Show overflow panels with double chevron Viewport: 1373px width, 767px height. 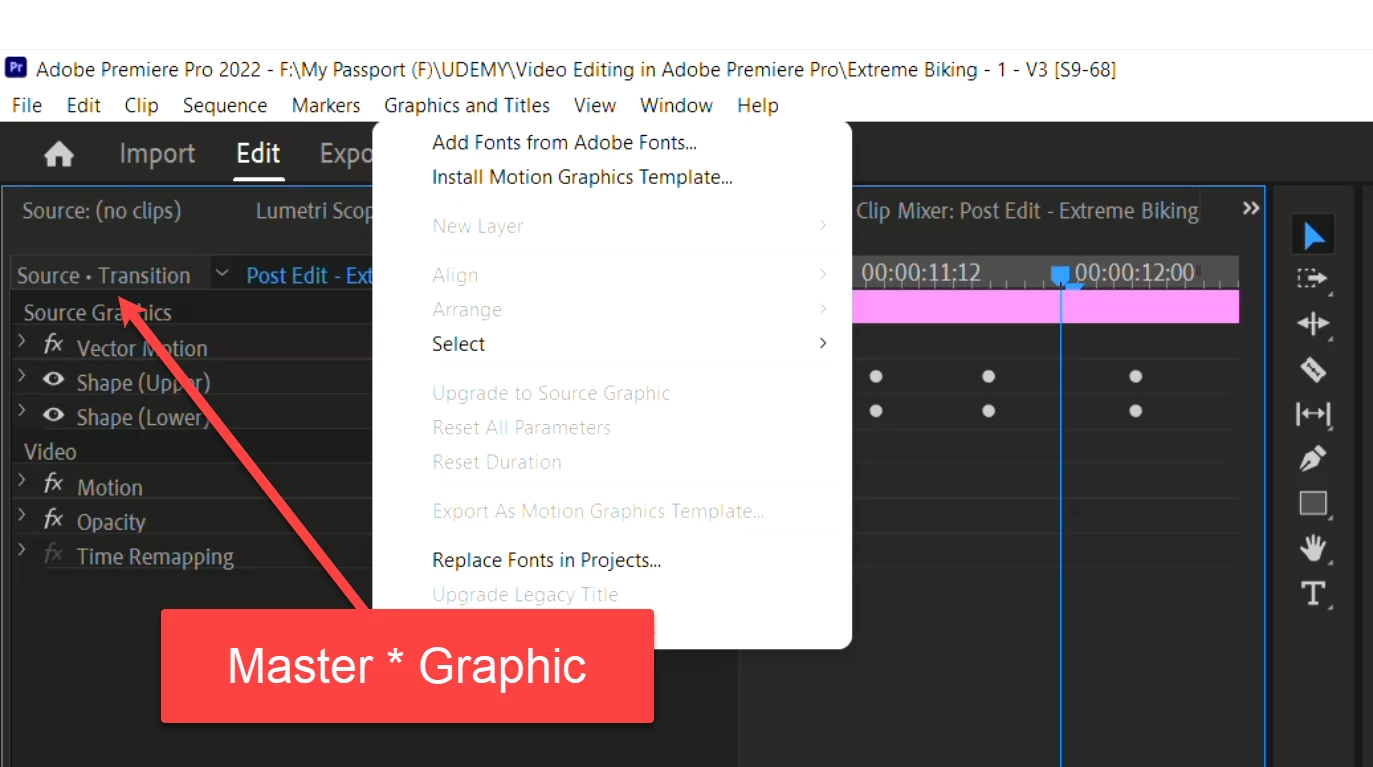point(1250,208)
